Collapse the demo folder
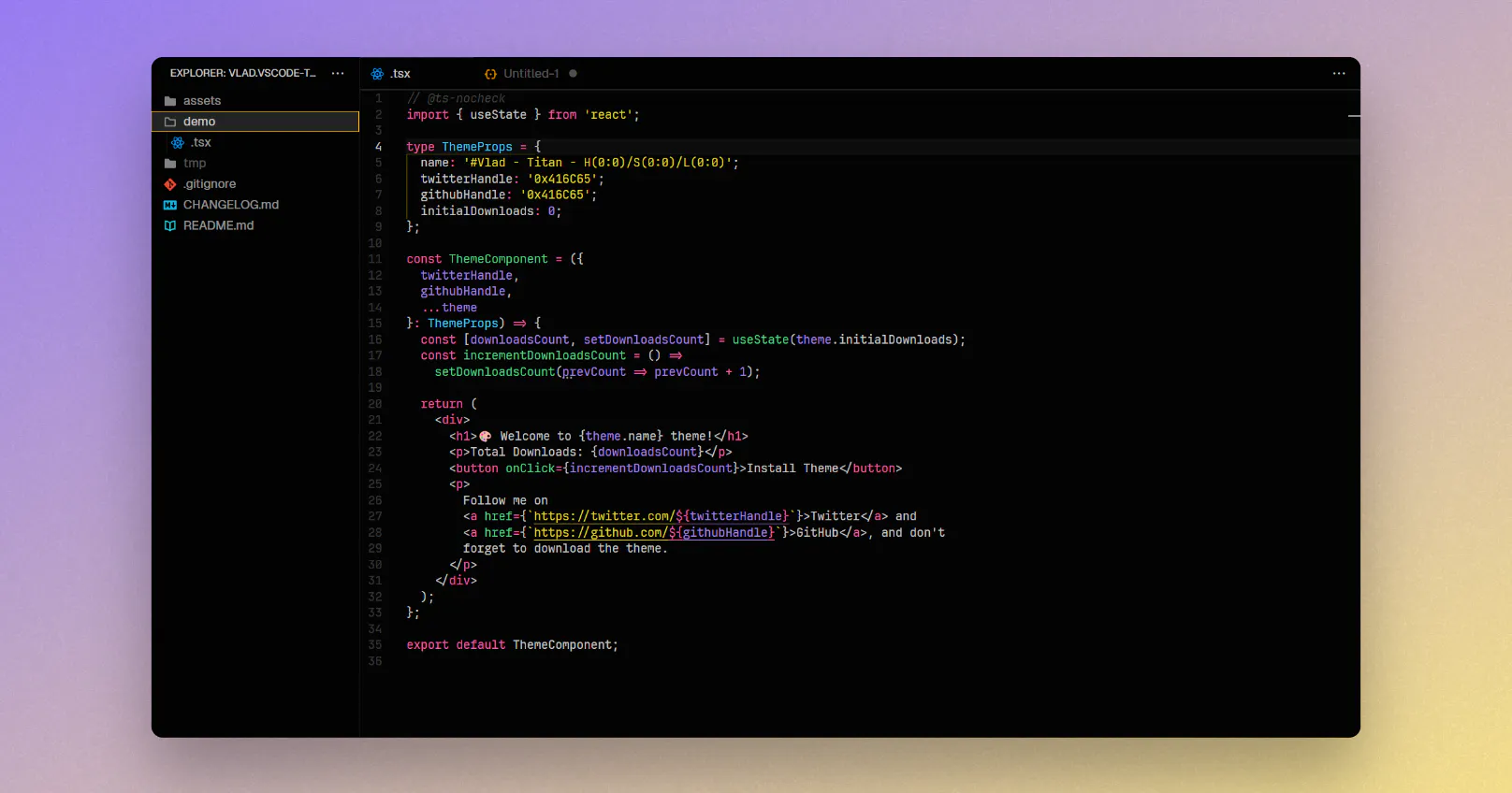This screenshot has width=1512, height=793. click(x=255, y=122)
